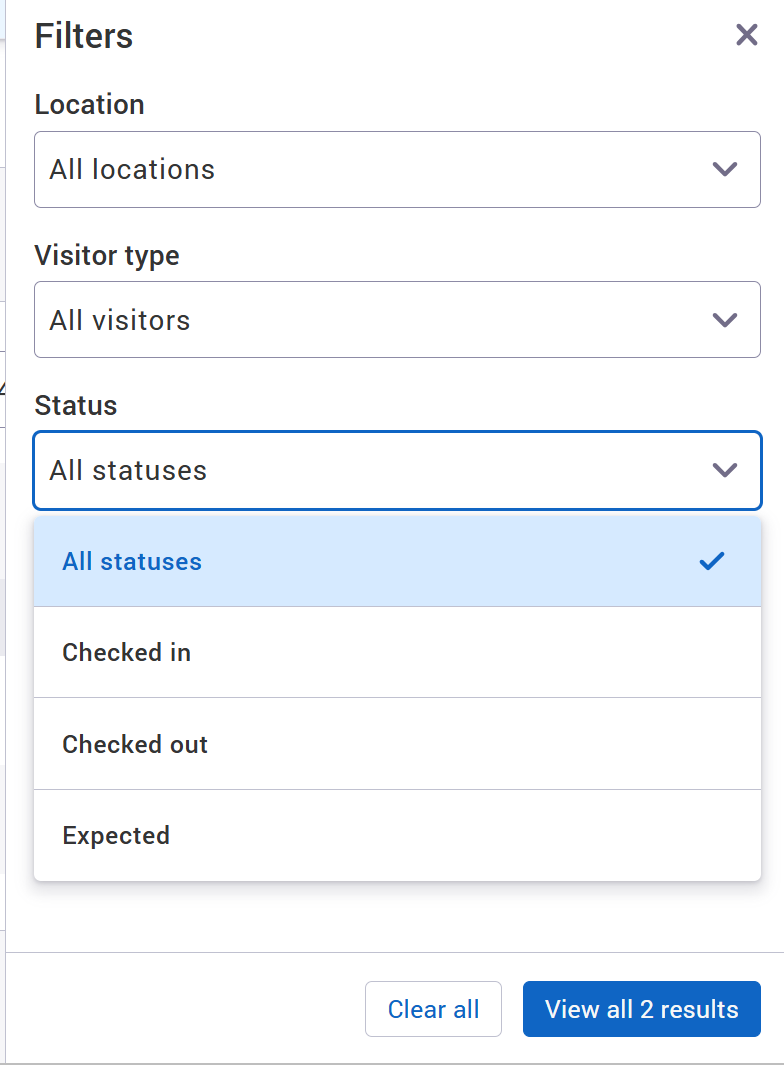This screenshot has height=1065, width=784.
Task: Select the Checked out status option
Action: pyautogui.click(x=135, y=743)
